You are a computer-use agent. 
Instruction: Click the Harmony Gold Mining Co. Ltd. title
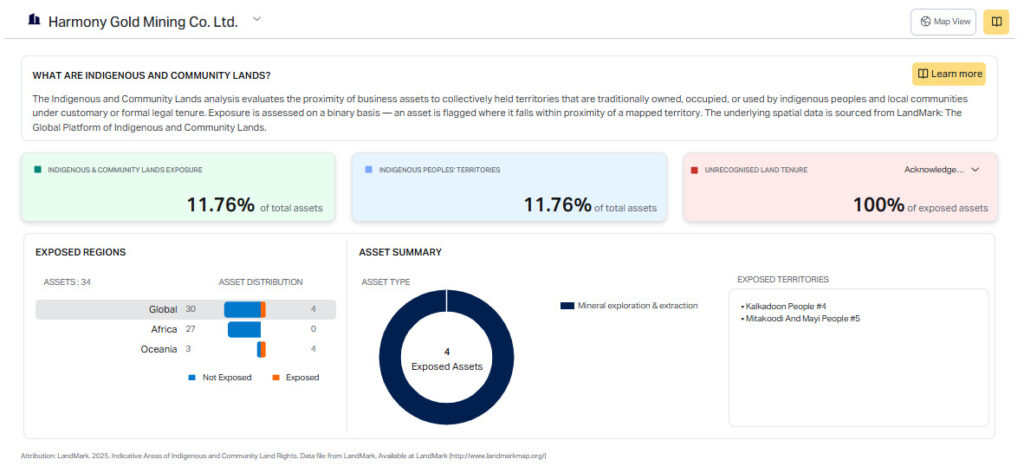point(143,22)
